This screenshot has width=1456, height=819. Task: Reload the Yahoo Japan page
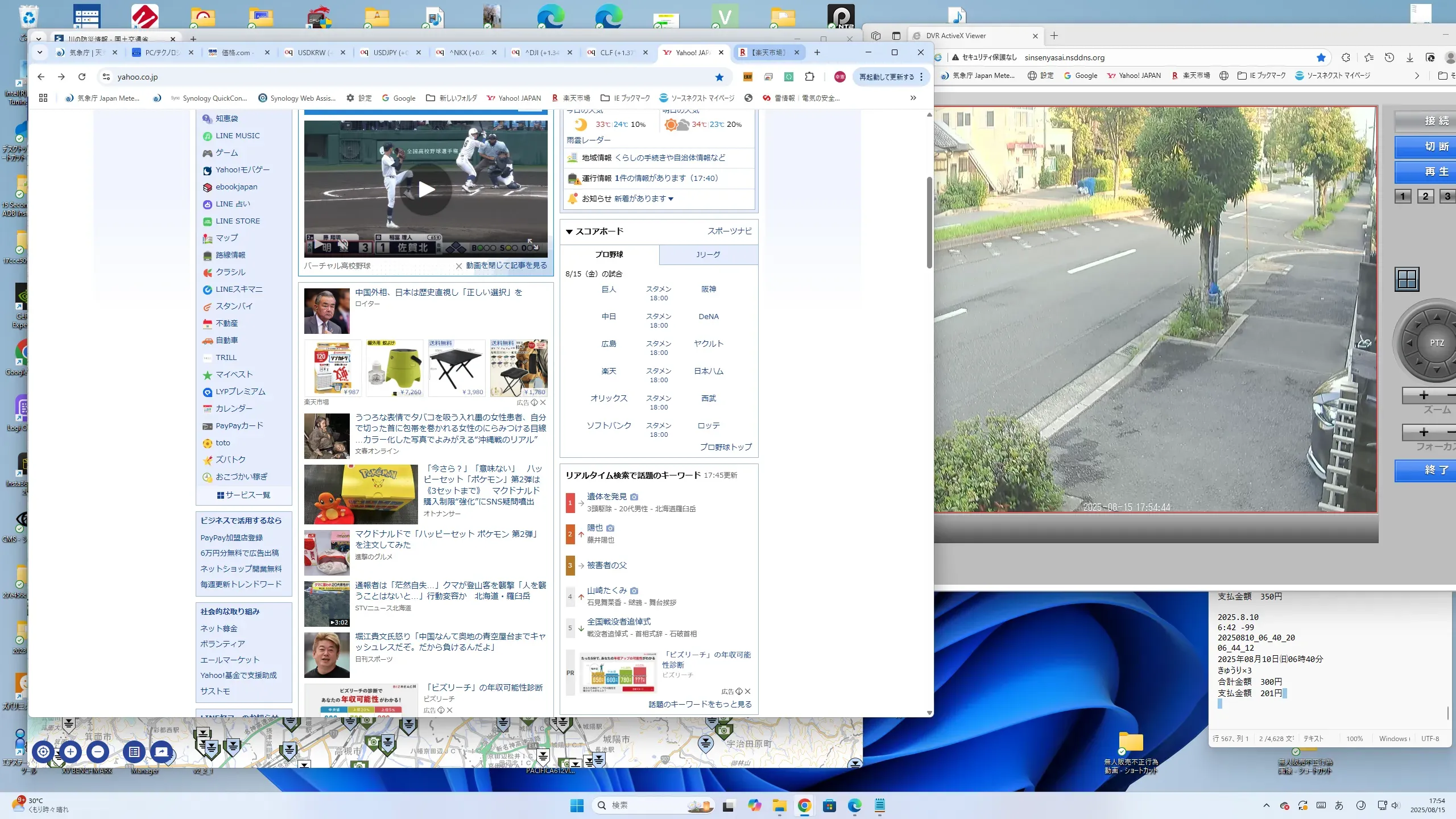pos(82,77)
